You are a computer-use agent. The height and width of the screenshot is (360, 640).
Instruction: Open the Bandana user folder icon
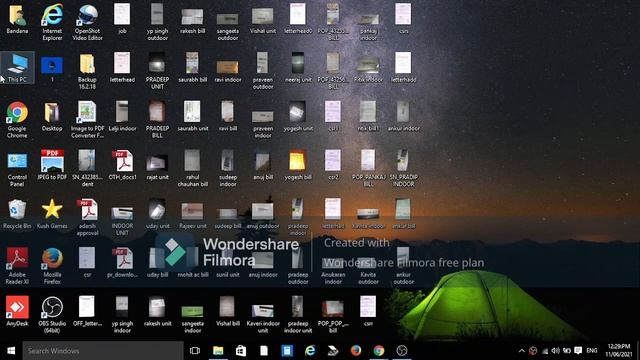coord(17,19)
